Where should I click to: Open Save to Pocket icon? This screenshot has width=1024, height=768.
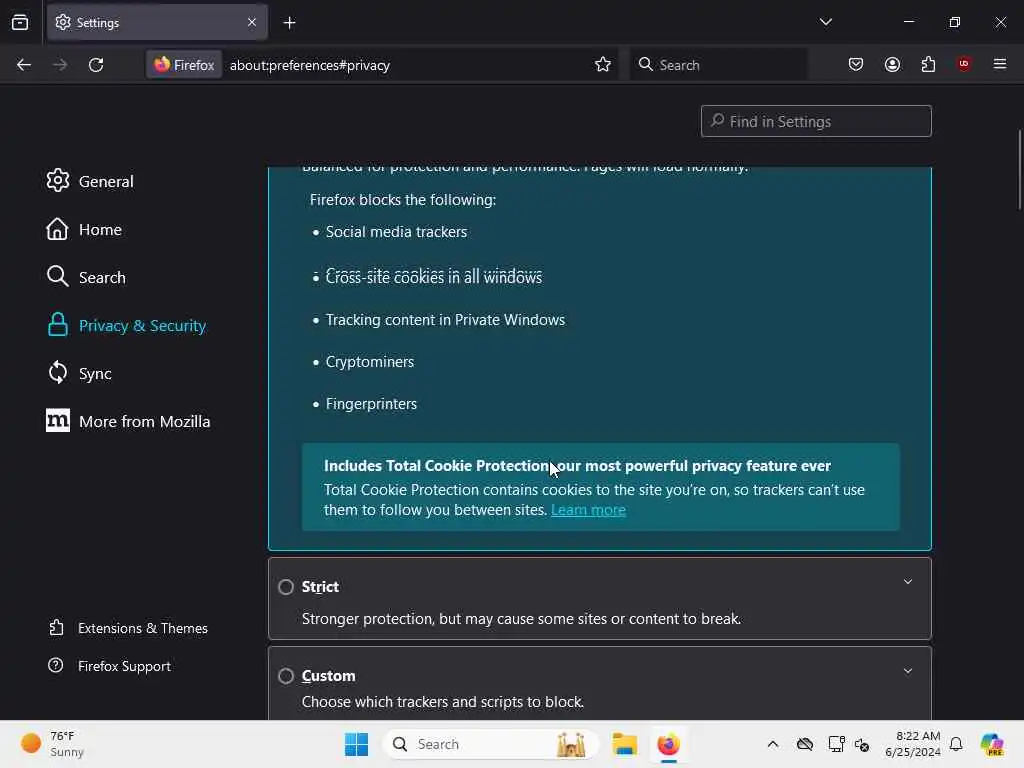856,64
